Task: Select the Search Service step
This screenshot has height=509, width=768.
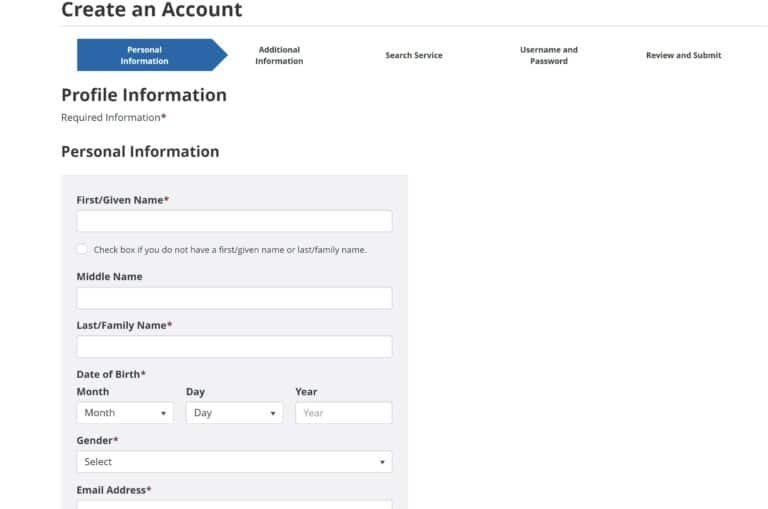Action: click(x=414, y=55)
